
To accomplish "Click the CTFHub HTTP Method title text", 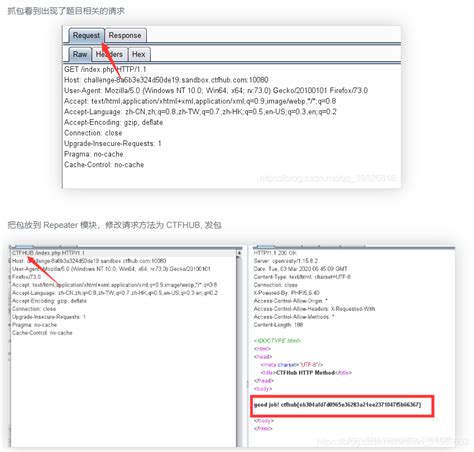I will (305, 373).
